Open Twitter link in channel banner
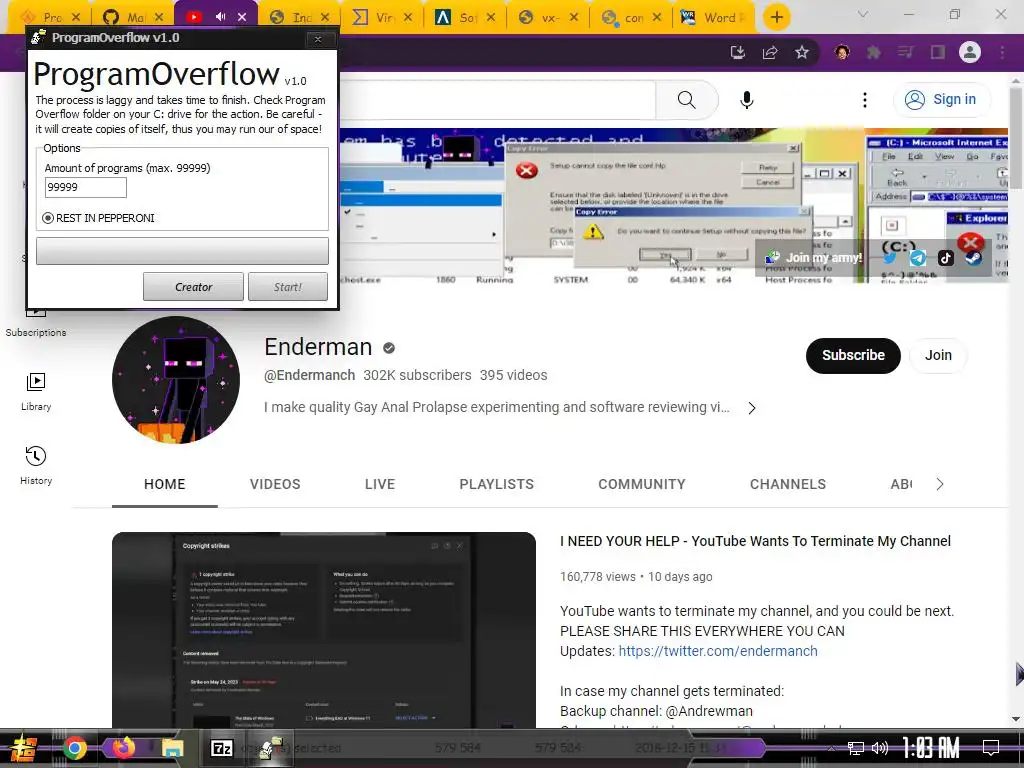This screenshot has width=1024, height=768. (x=889, y=258)
